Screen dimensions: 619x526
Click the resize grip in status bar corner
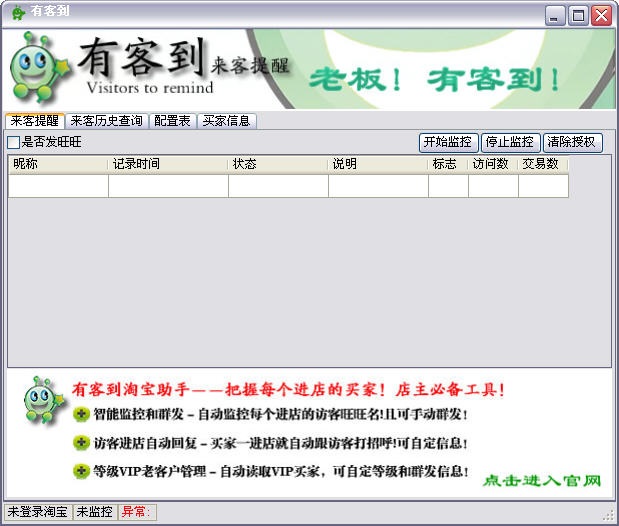608,515
